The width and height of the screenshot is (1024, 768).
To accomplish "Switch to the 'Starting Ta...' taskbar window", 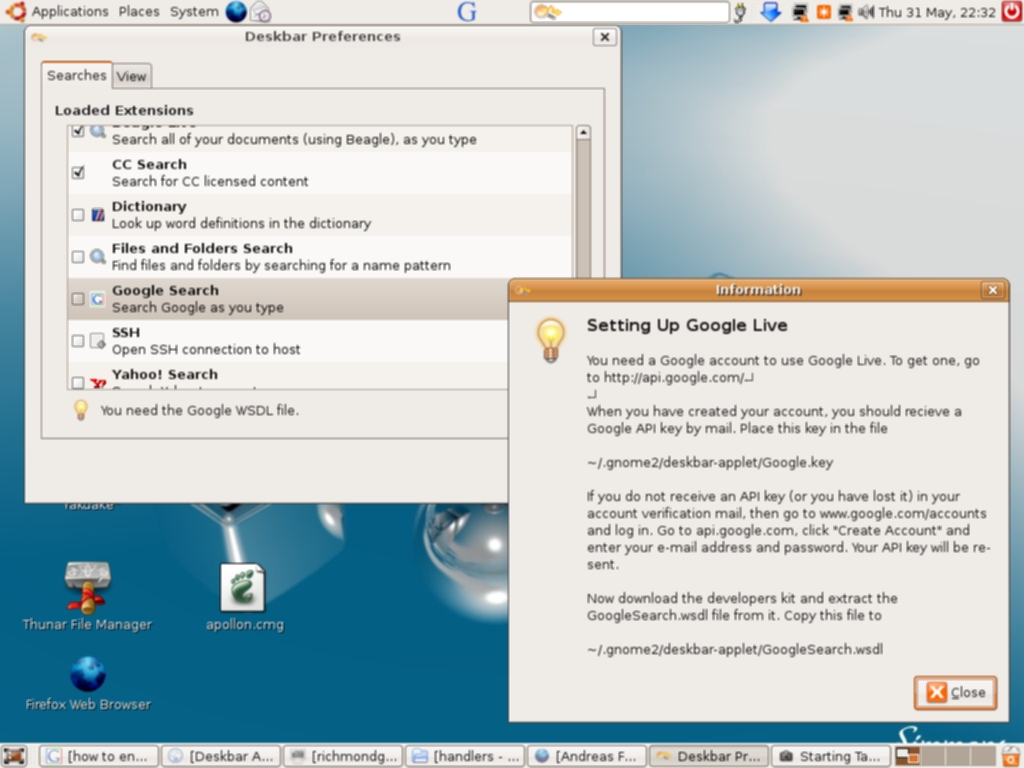I will click(831, 756).
